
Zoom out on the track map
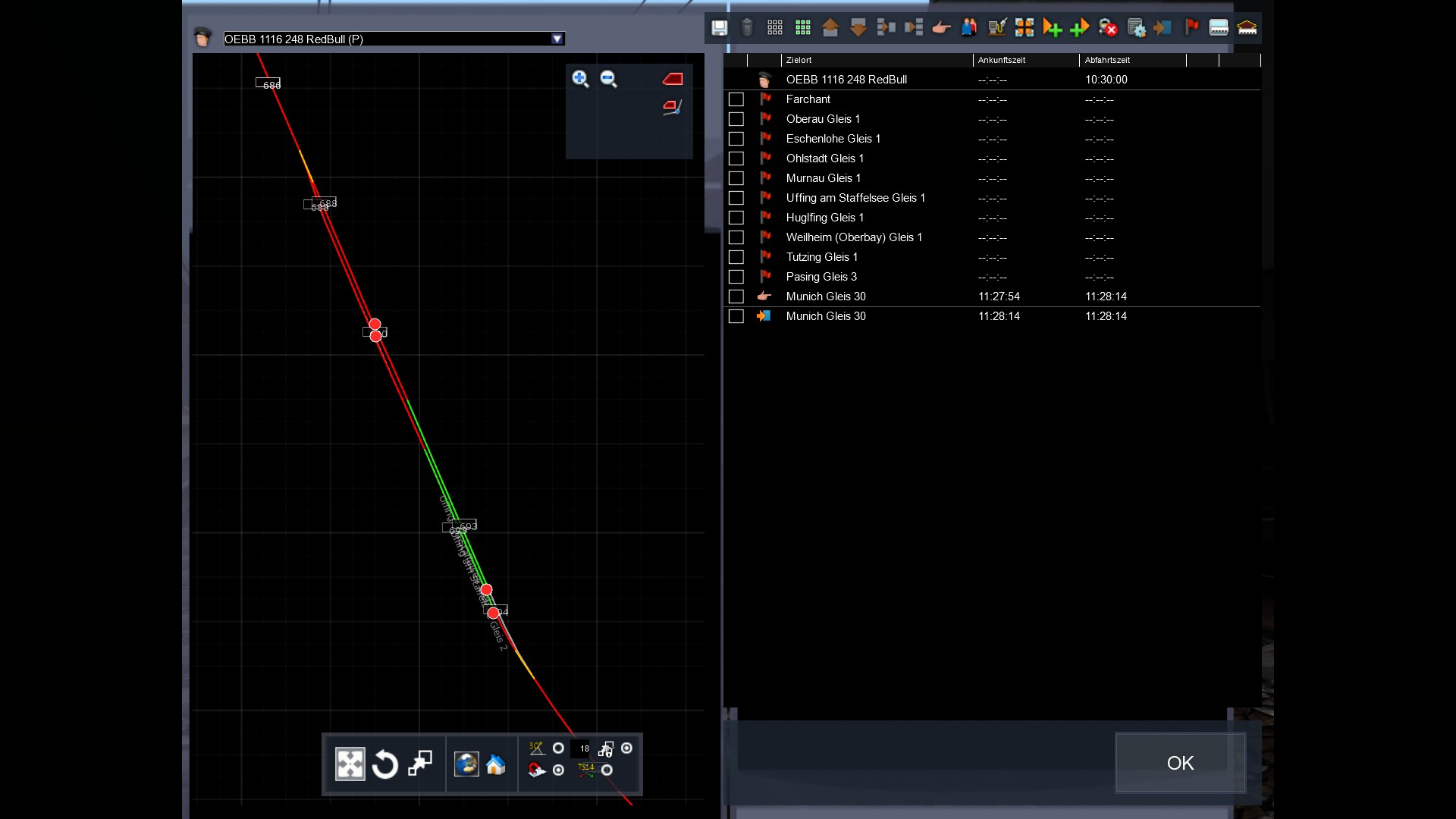coord(608,79)
